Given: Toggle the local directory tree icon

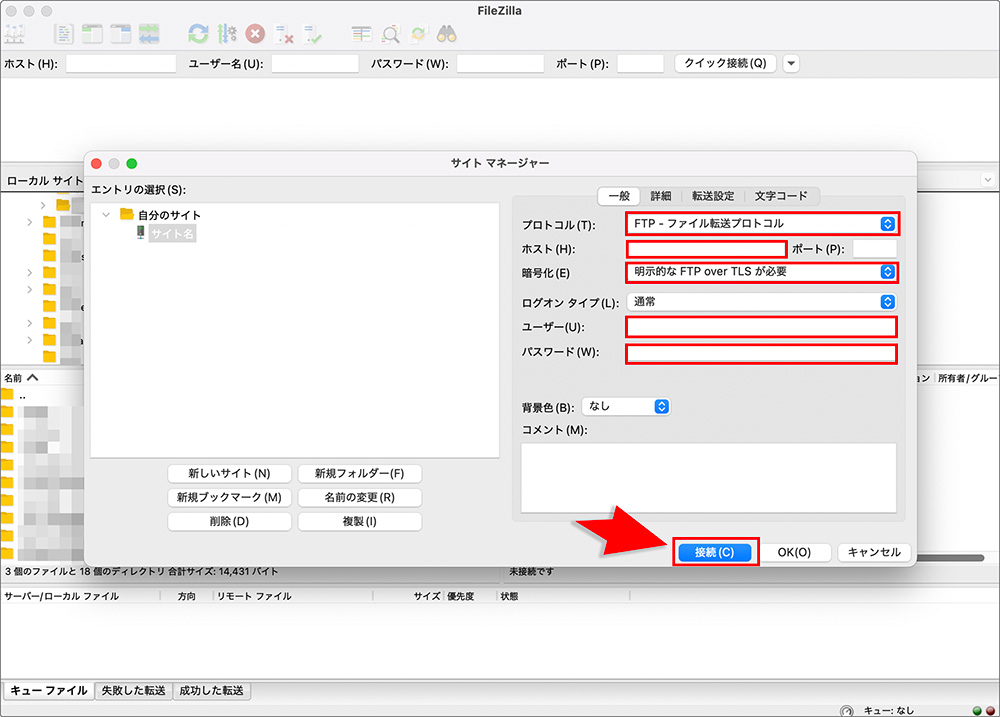Looking at the screenshot, I should [x=92, y=34].
